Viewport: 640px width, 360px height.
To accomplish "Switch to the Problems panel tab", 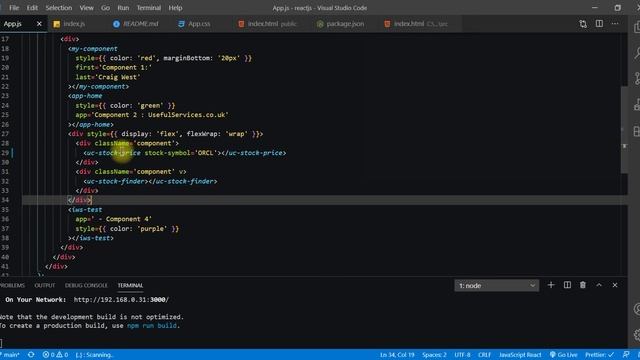I will [x=12, y=286].
